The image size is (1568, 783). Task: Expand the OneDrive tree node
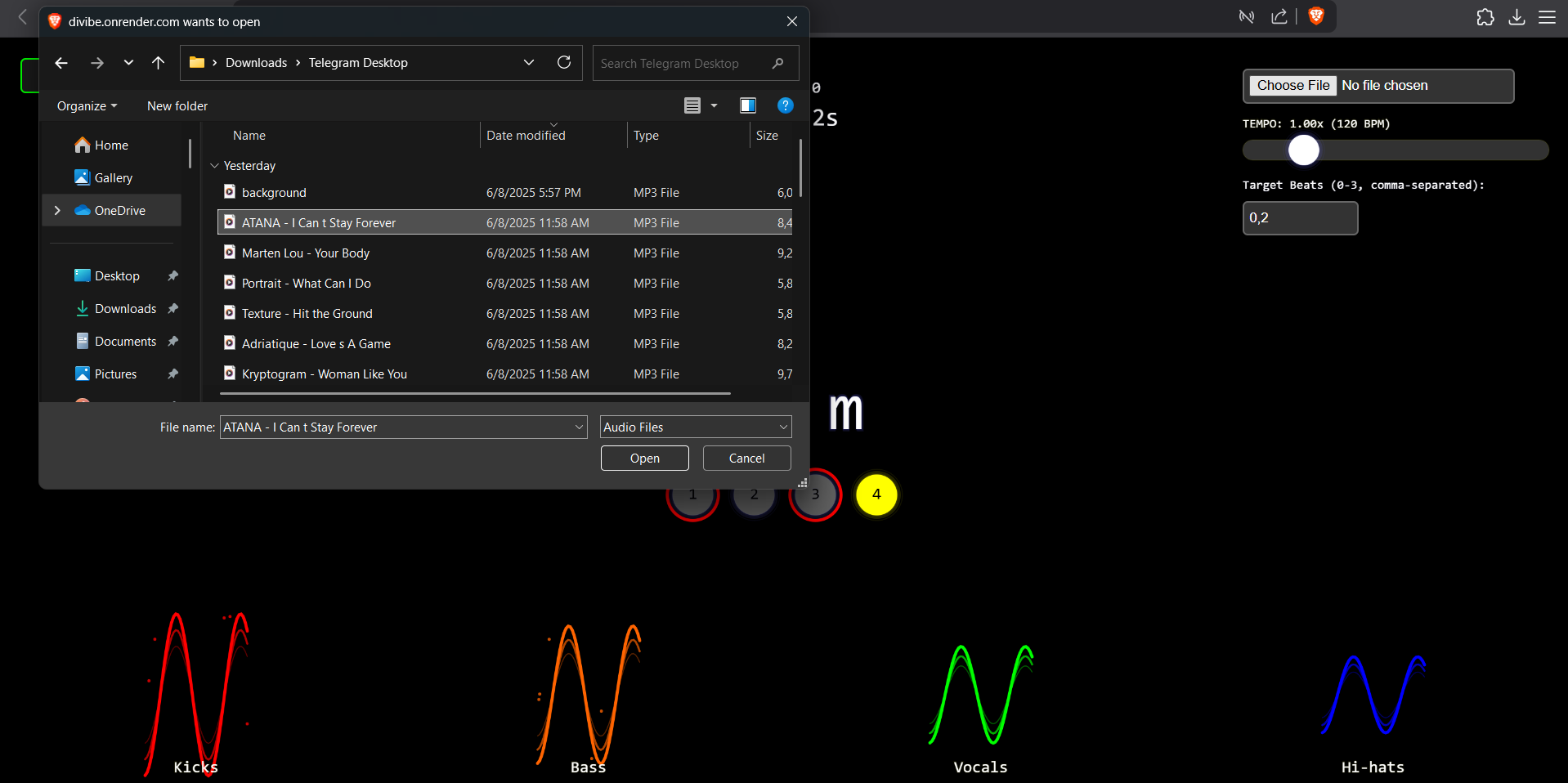coord(57,211)
